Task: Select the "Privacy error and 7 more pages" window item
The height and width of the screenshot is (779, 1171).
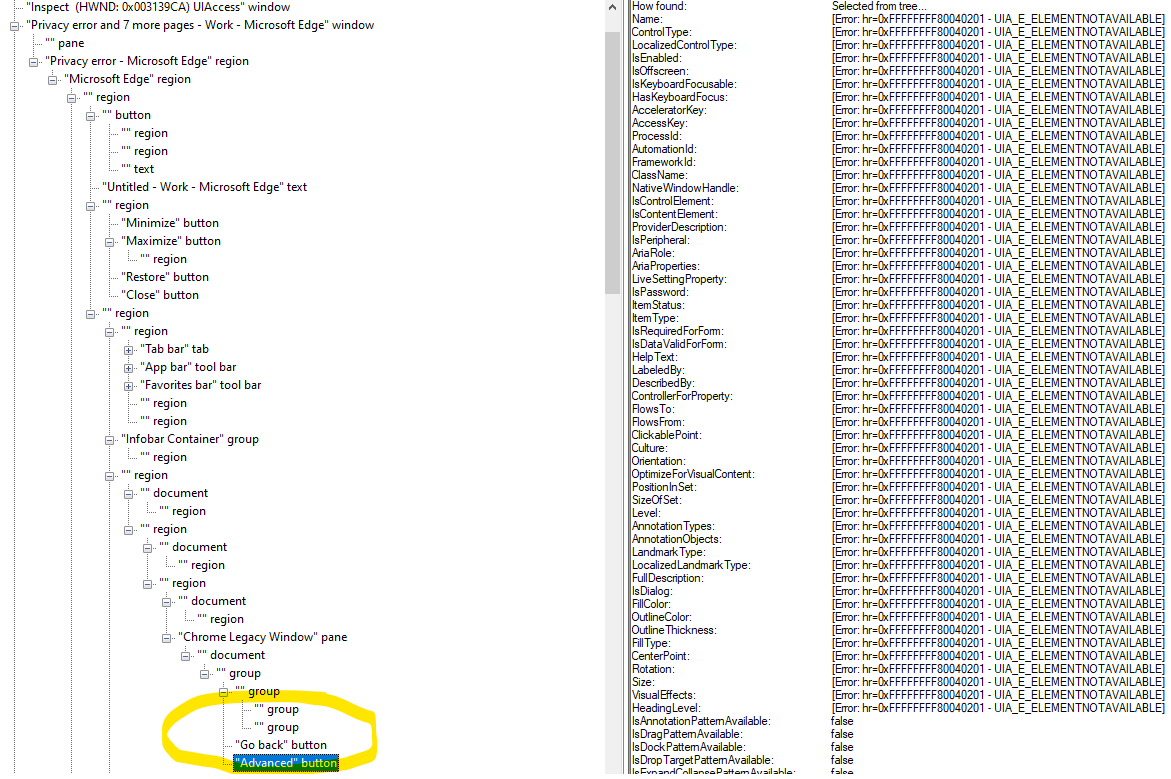Action: click(x=200, y=25)
